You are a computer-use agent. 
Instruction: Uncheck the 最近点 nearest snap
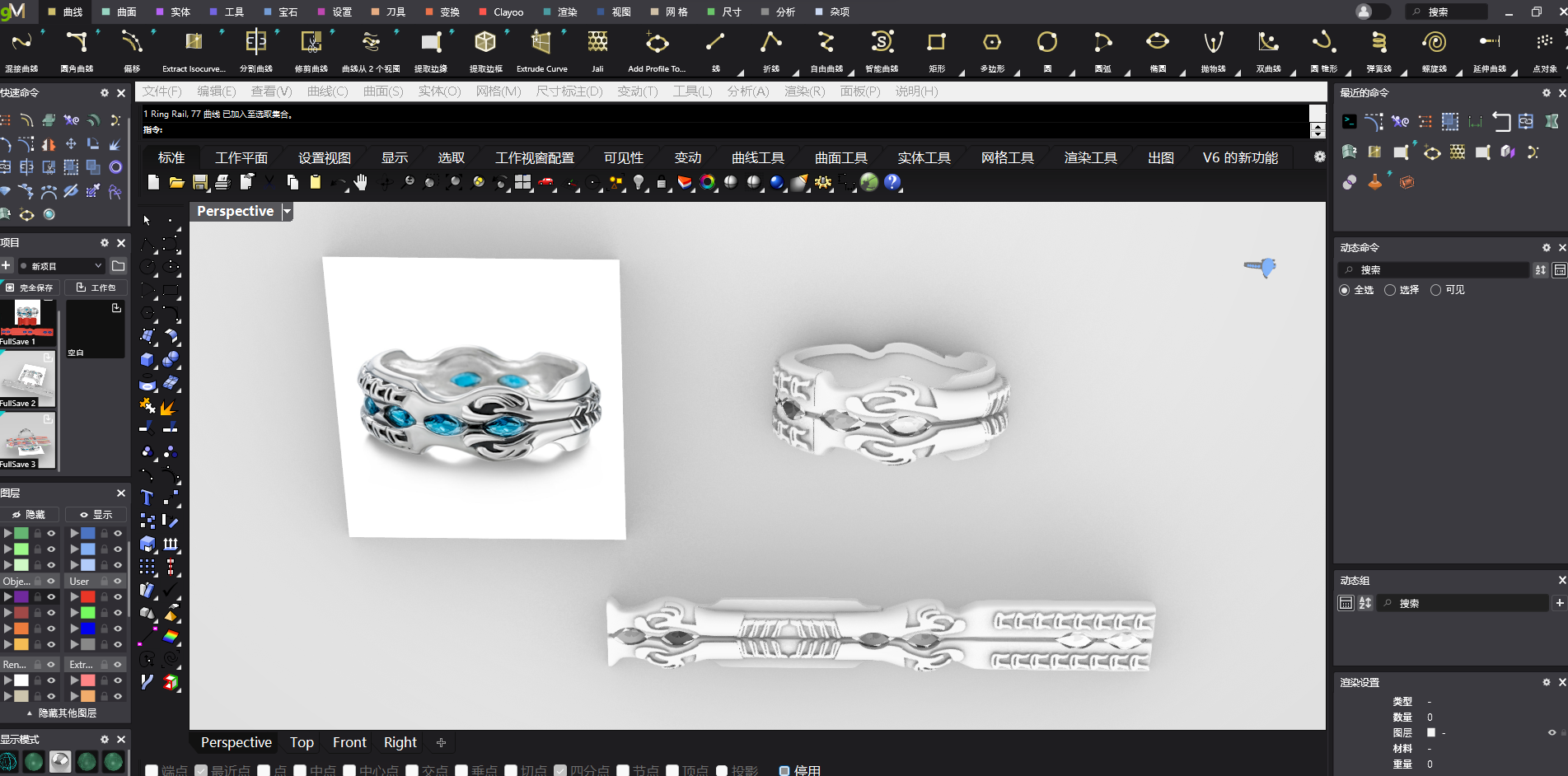(x=201, y=770)
